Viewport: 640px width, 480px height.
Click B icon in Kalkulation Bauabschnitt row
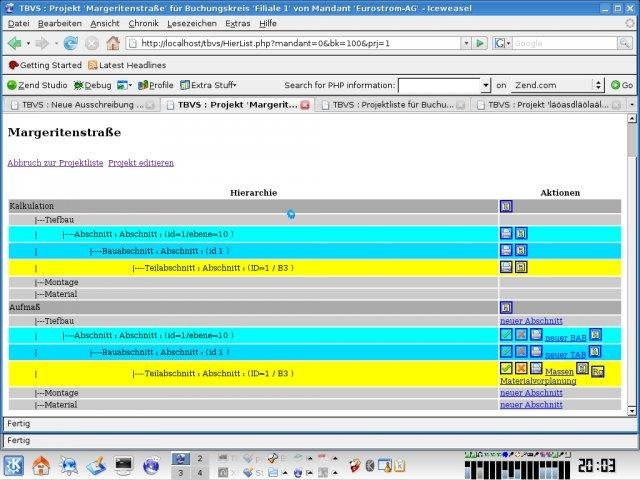pos(521,250)
